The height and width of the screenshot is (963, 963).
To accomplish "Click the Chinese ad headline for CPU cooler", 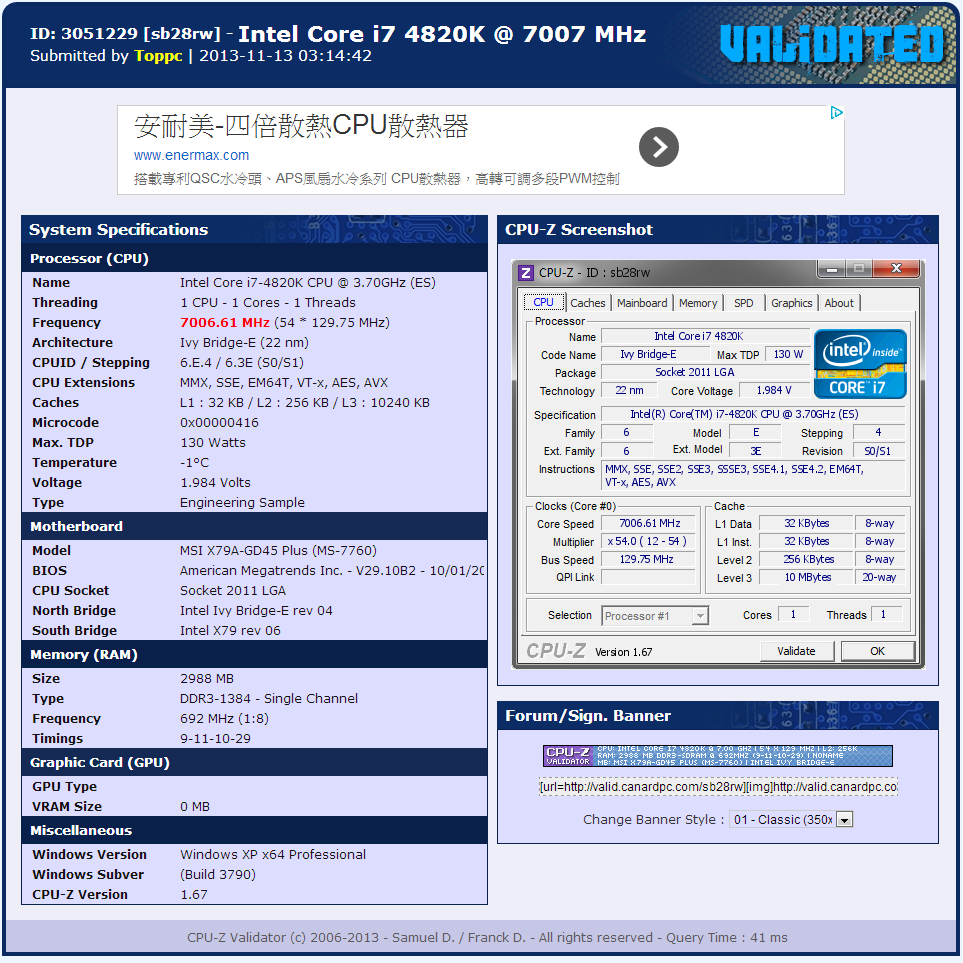I will click(x=301, y=126).
